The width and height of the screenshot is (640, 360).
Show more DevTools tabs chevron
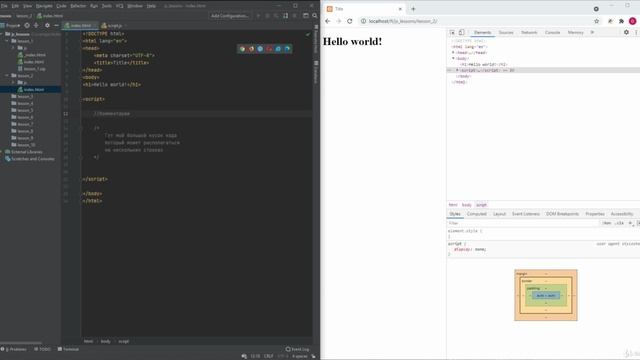click(x=592, y=32)
